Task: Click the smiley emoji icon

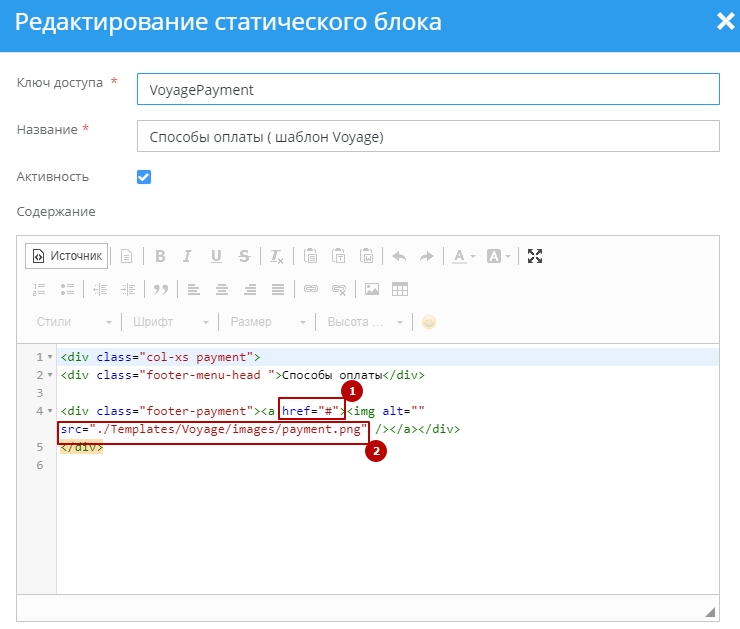Action: 429,322
